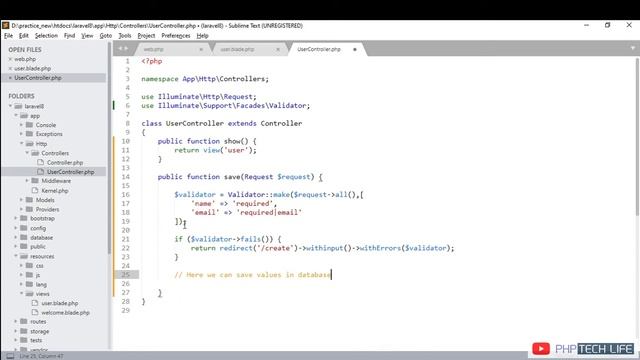The width and height of the screenshot is (640, 360).
Task: Open the Edit menu
Action: (24, 36)
